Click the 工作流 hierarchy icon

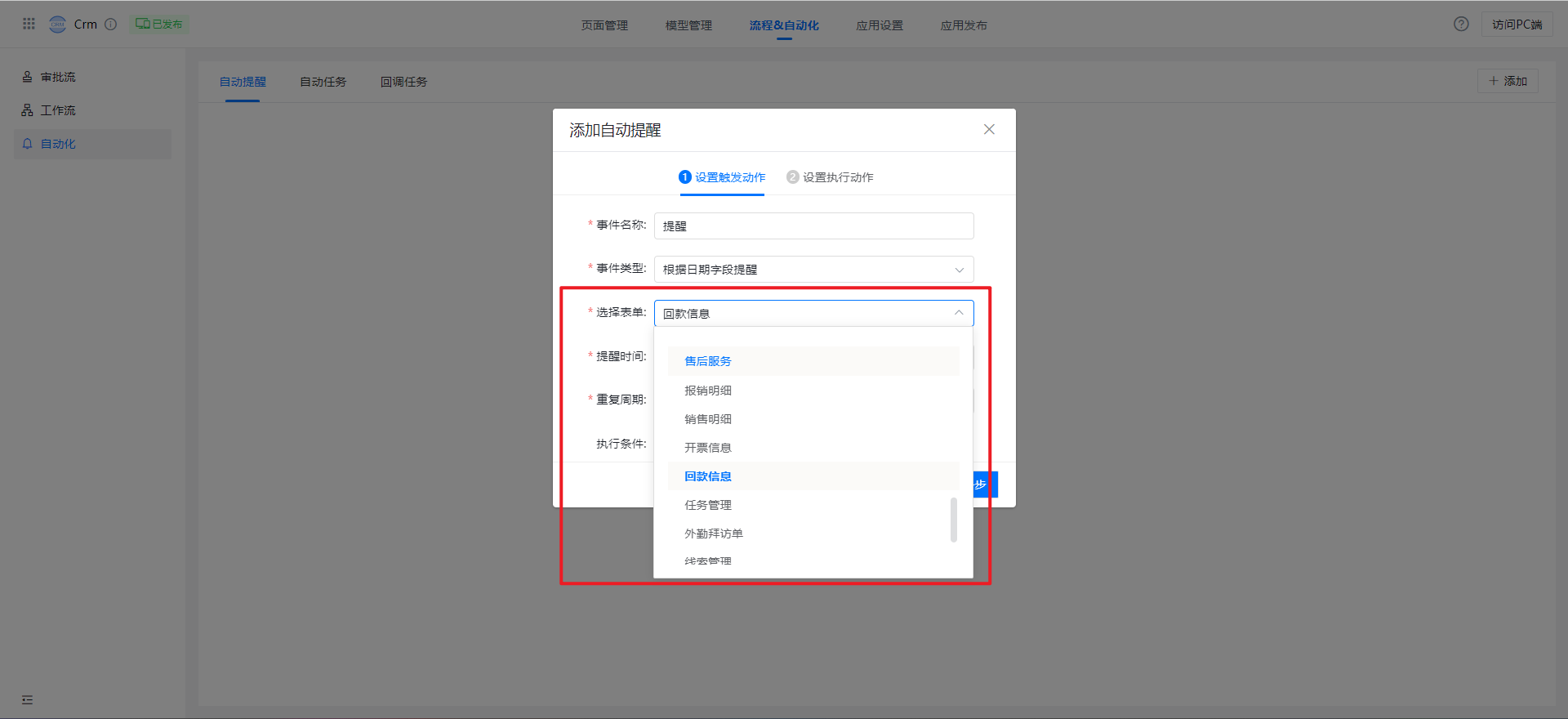point(27,110)
